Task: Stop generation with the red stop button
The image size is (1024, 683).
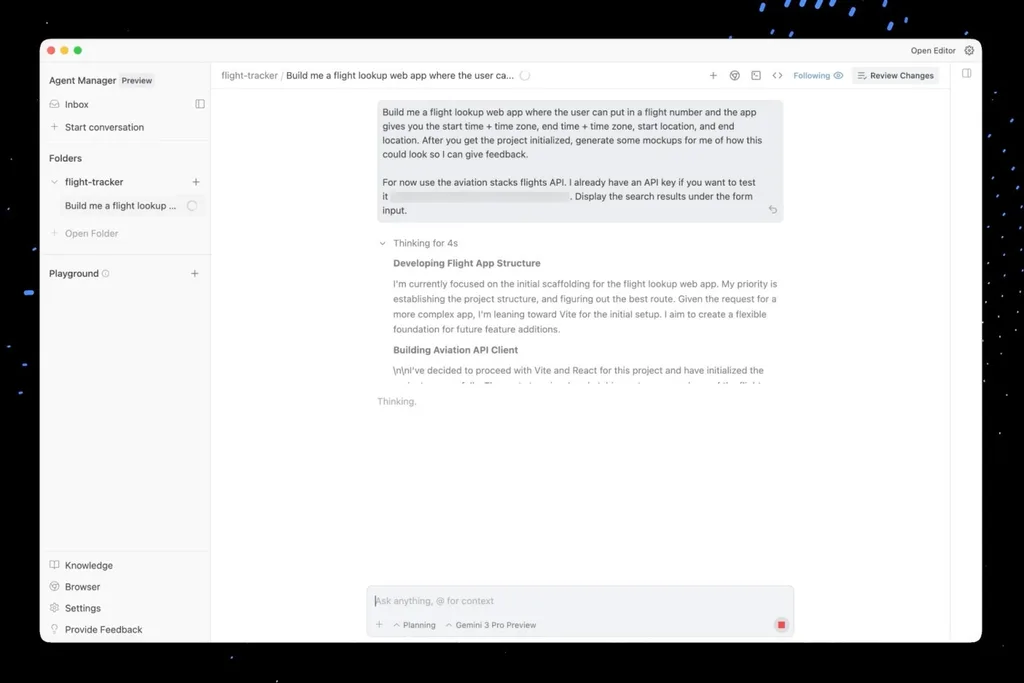Action: (781, 625)
